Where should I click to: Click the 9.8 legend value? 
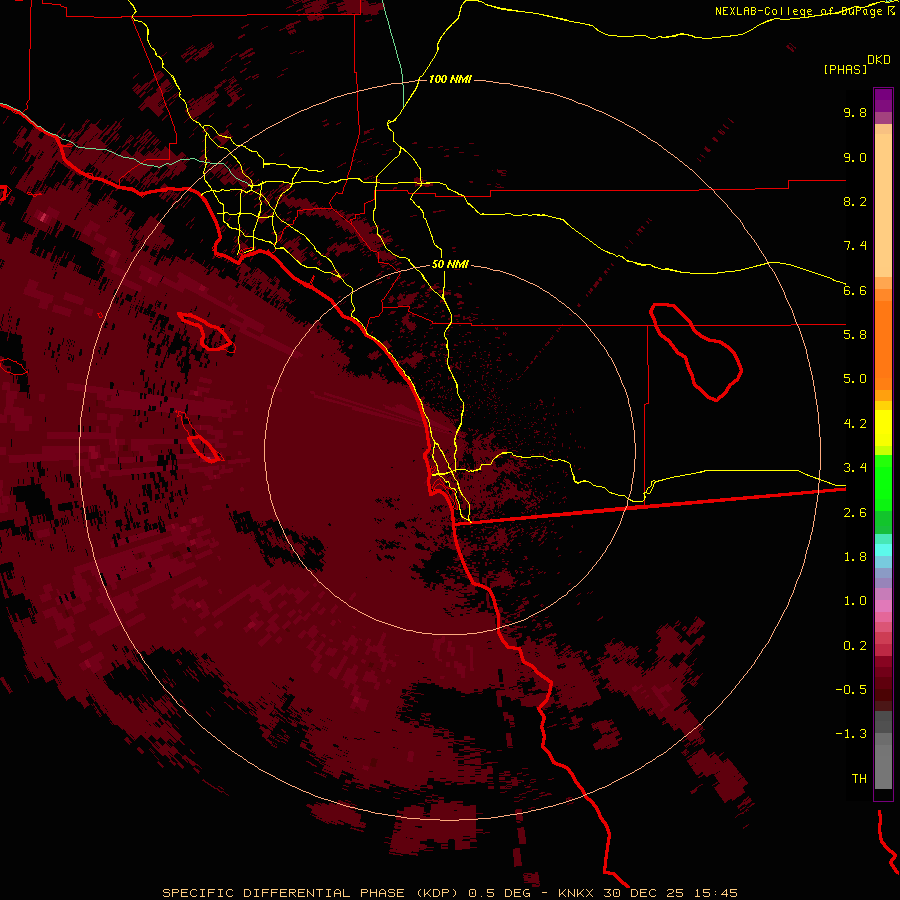(855, 112)
